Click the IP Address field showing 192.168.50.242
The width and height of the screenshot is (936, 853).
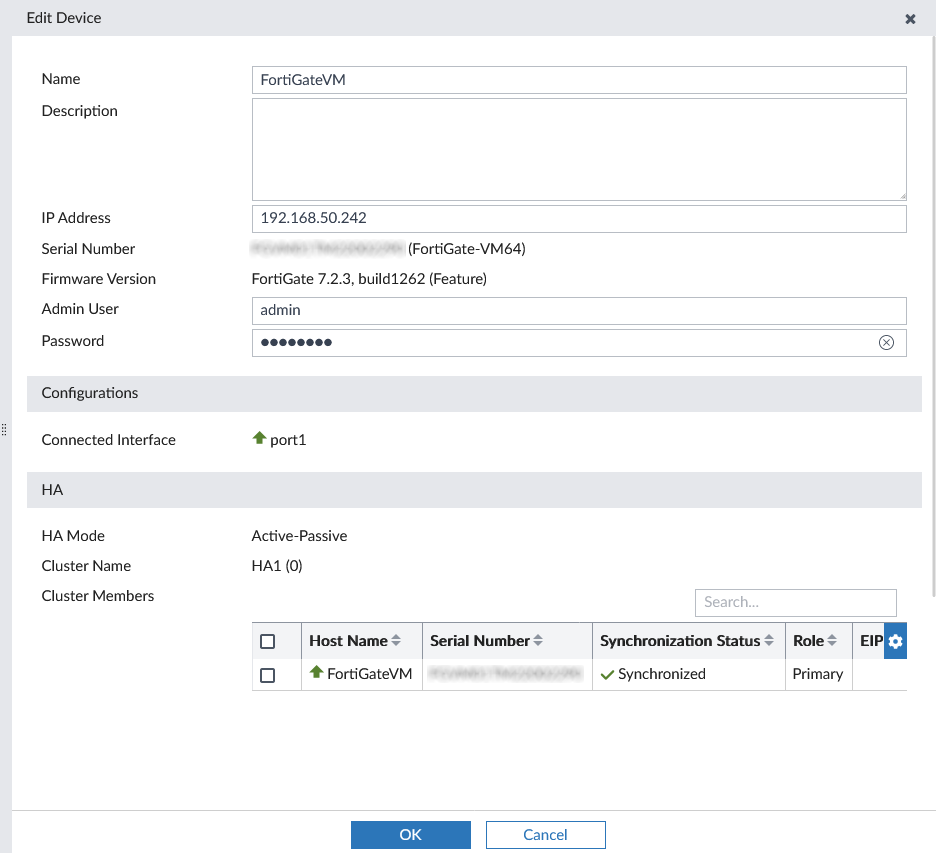[x=579, y=218]
